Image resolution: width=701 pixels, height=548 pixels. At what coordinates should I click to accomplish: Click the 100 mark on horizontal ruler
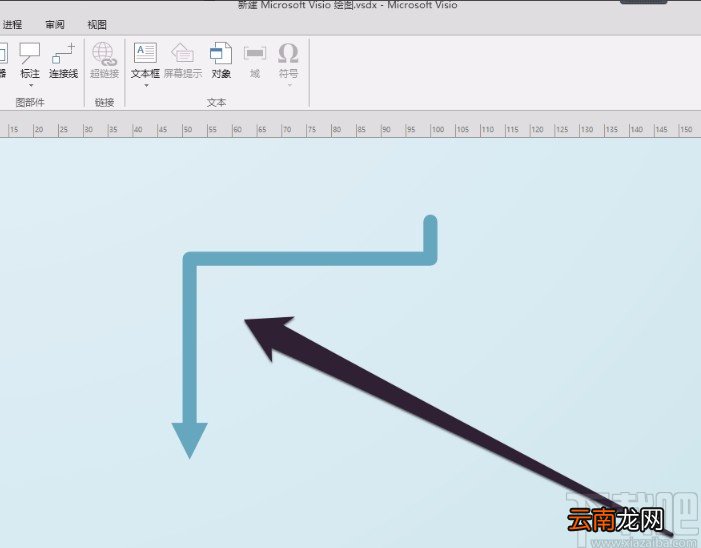438,130
